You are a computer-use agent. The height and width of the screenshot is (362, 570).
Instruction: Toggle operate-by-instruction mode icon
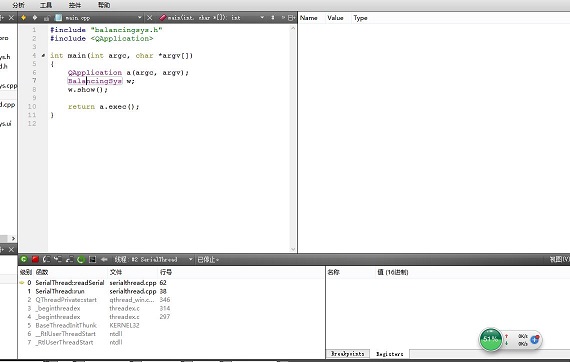[x=92, y=260]
